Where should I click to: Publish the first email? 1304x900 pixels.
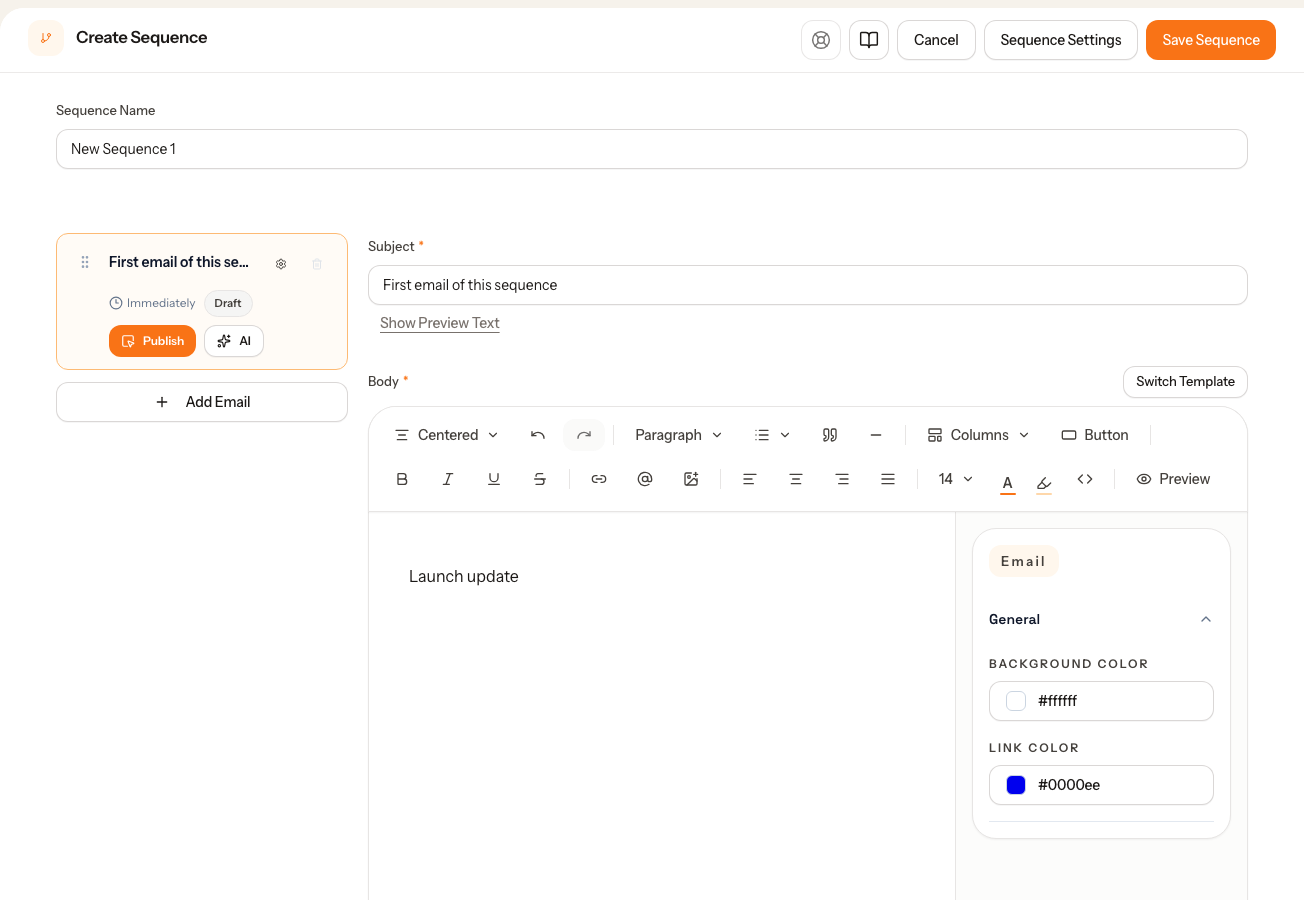click(152, 341)
